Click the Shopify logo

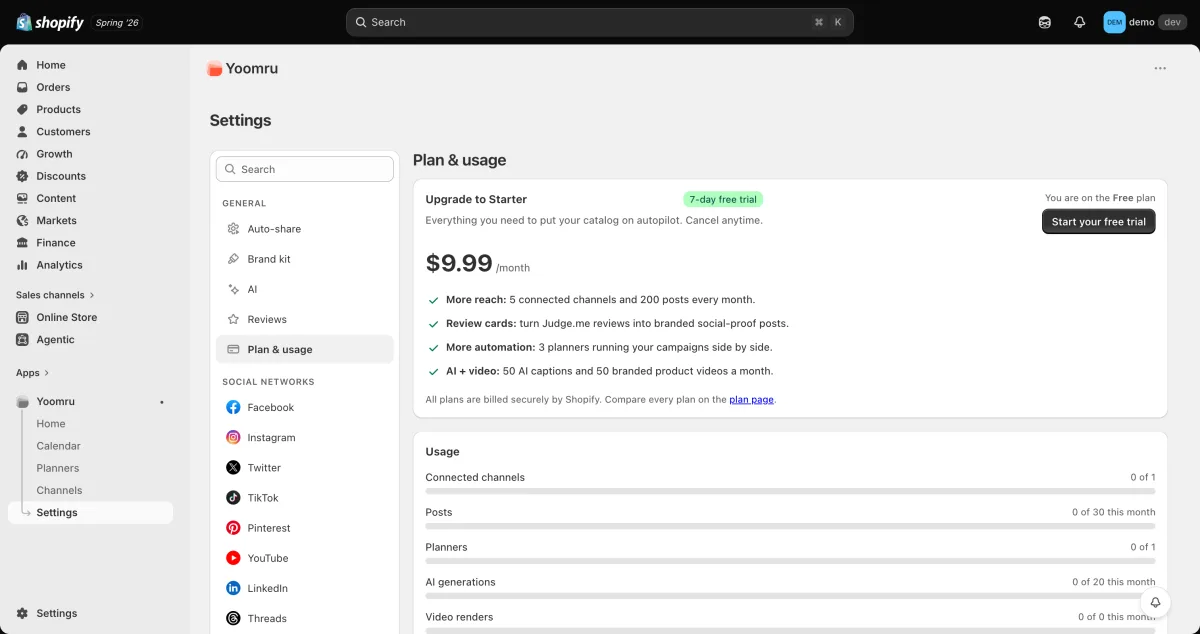50,22
